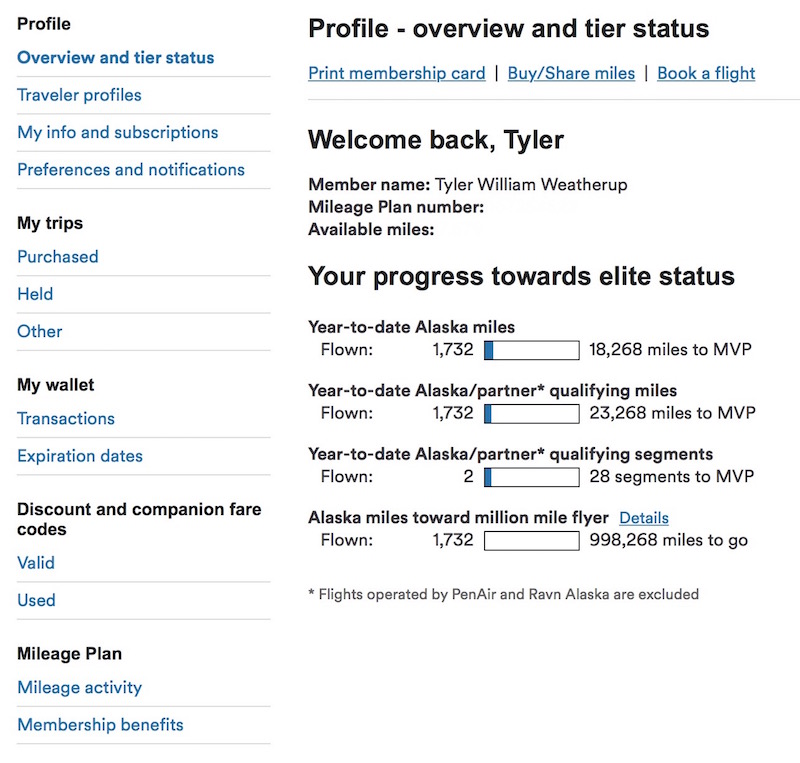Viewport: 800px width, 763px height.
Task: Open million mile flyer Details link
Action: pos(644,518)
